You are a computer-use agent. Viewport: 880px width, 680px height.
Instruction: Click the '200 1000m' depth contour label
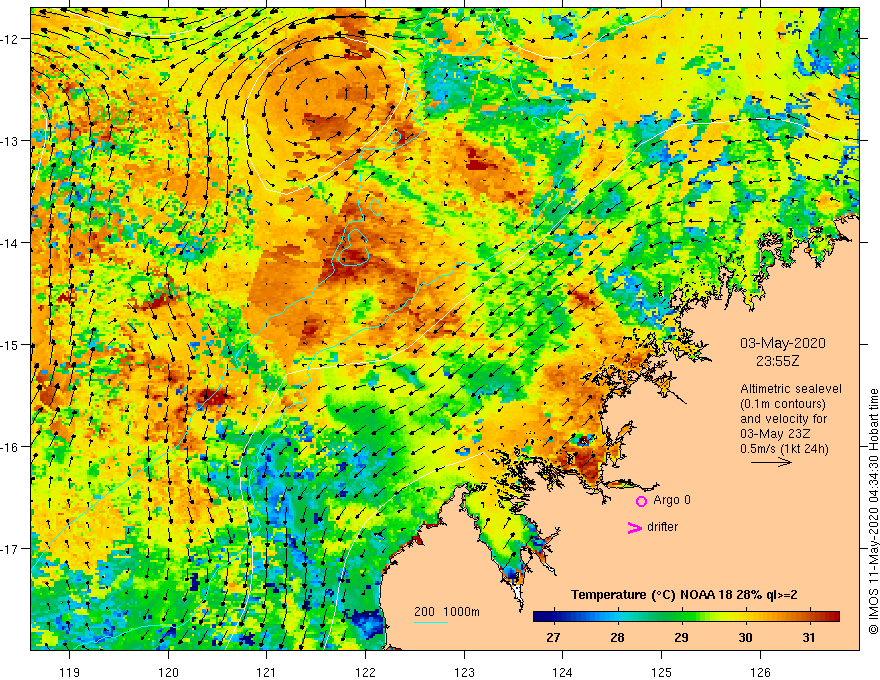pos(447,612)
